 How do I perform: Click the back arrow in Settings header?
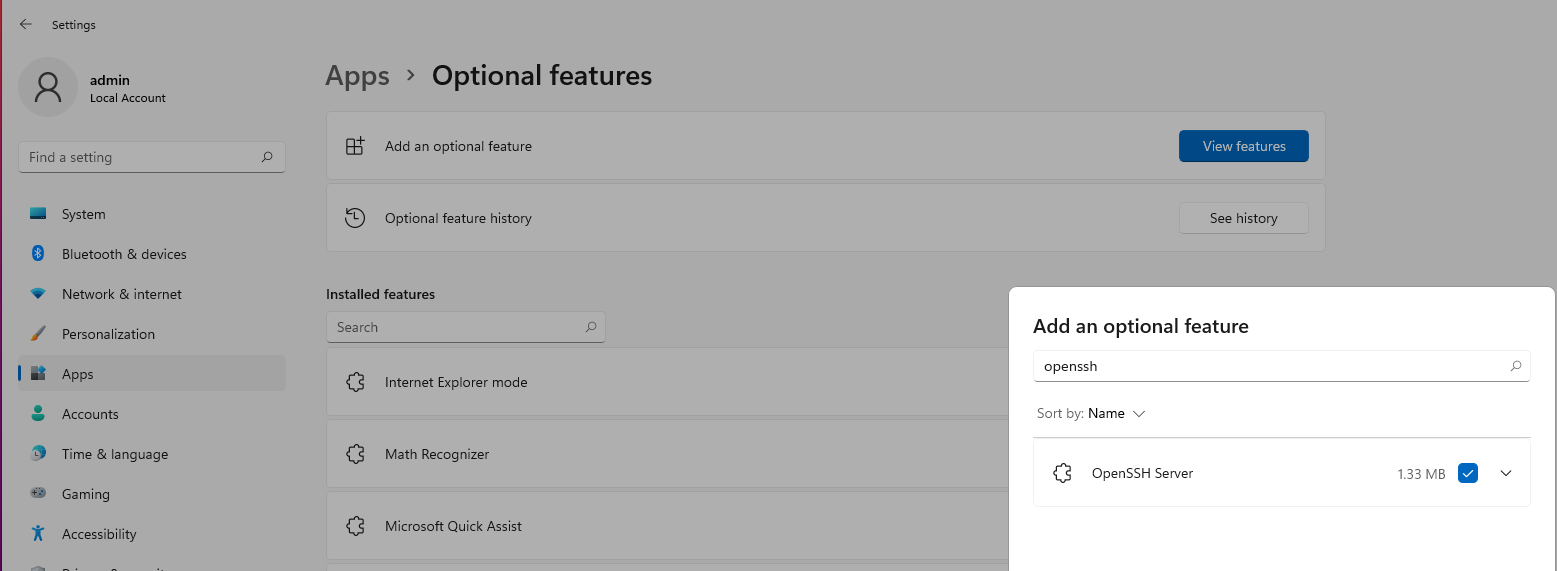pos(26,24)
